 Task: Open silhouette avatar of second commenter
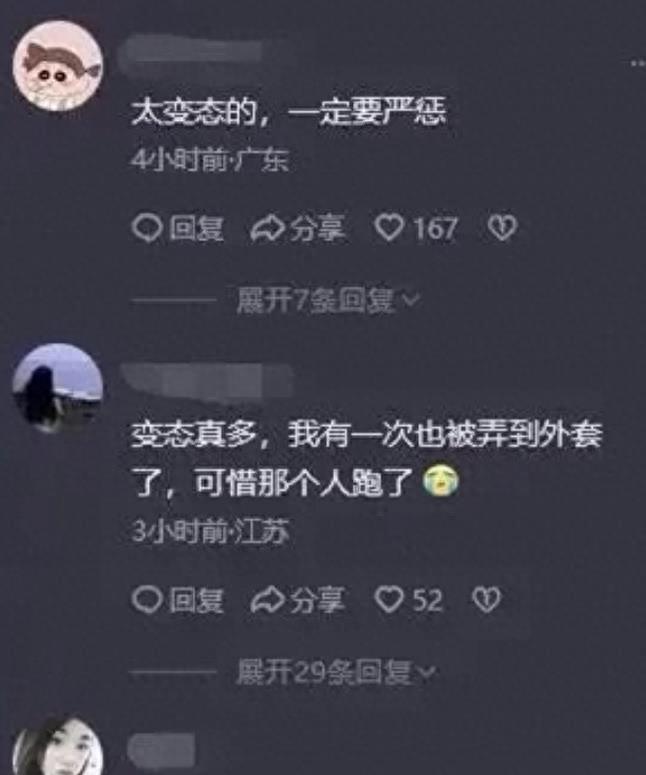pyautogui.click(x=58, y=388)
